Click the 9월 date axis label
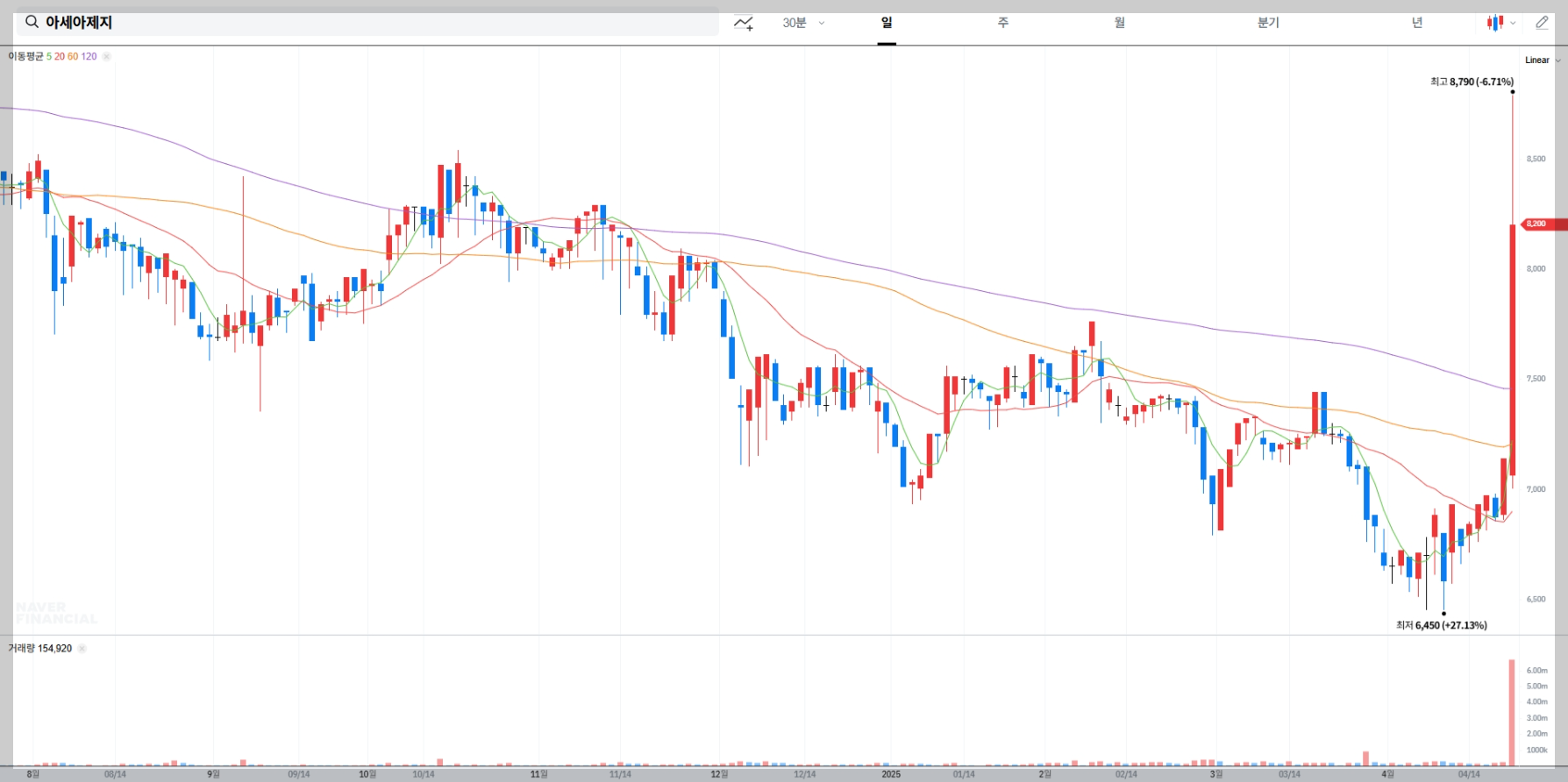 tap(213, 774)
